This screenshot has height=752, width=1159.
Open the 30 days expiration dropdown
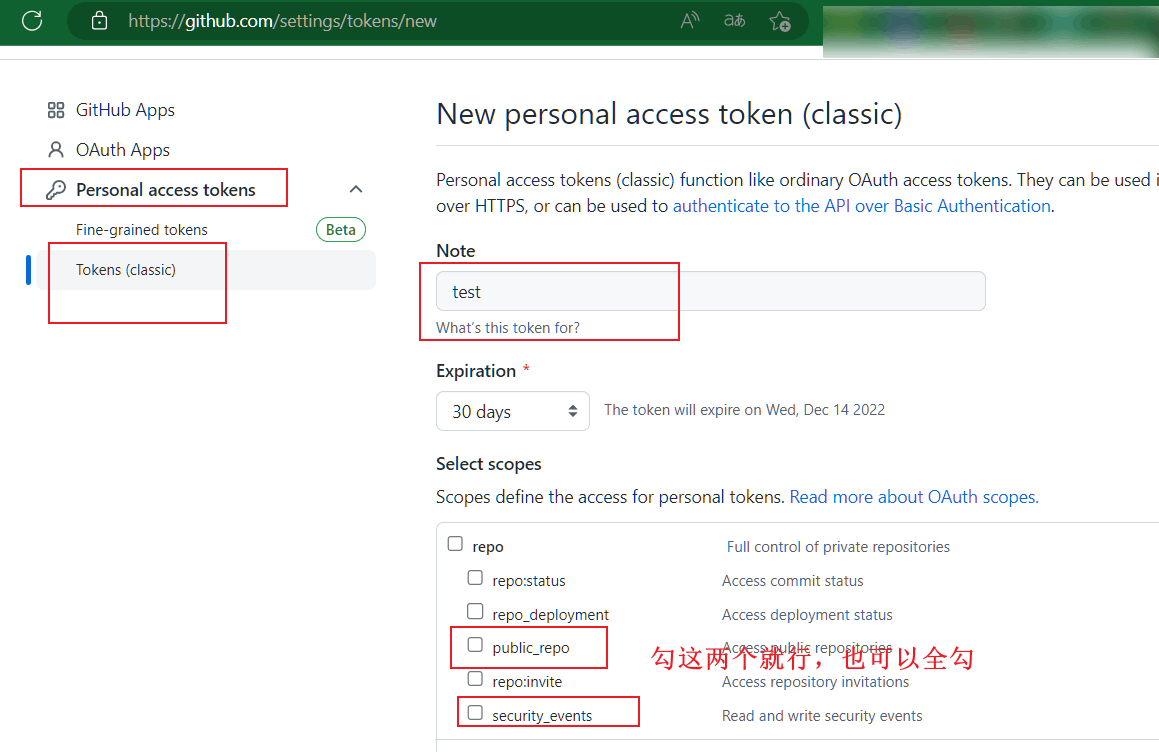pos(512,411)
